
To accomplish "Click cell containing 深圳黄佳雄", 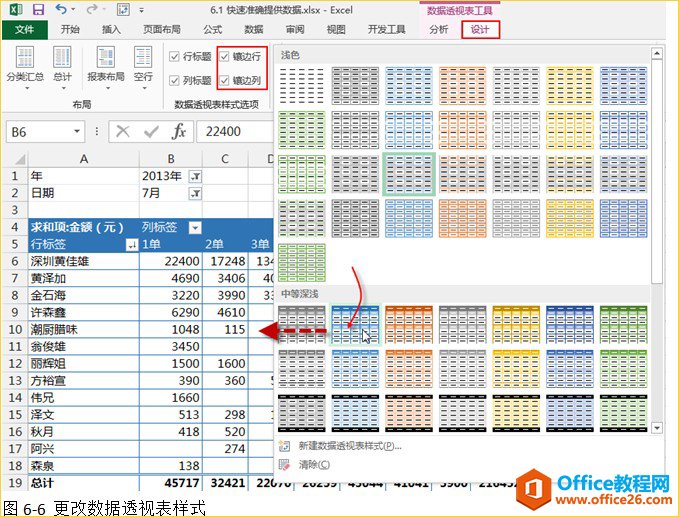I will pos(84,262).
